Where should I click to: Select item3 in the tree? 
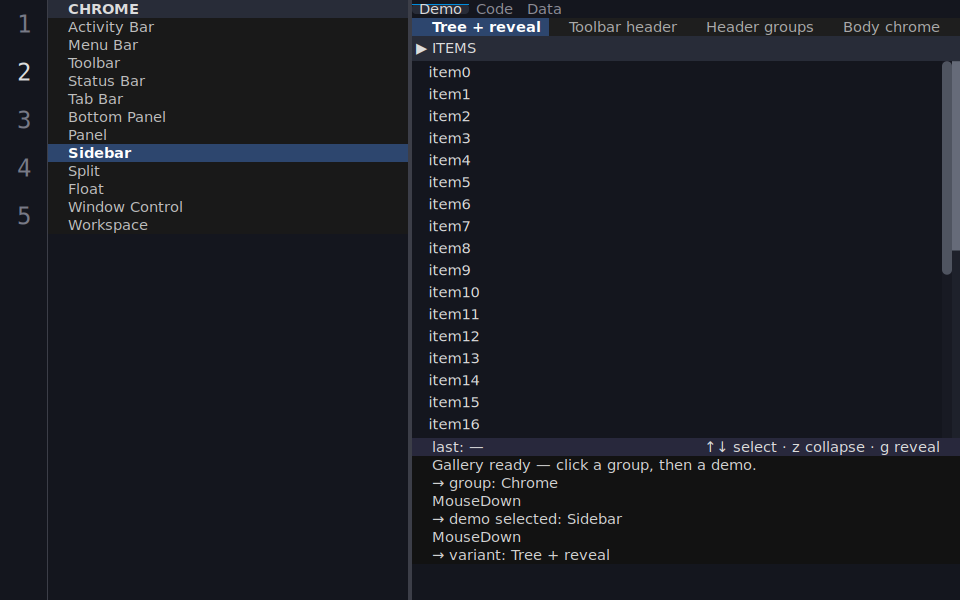point(677,138)
